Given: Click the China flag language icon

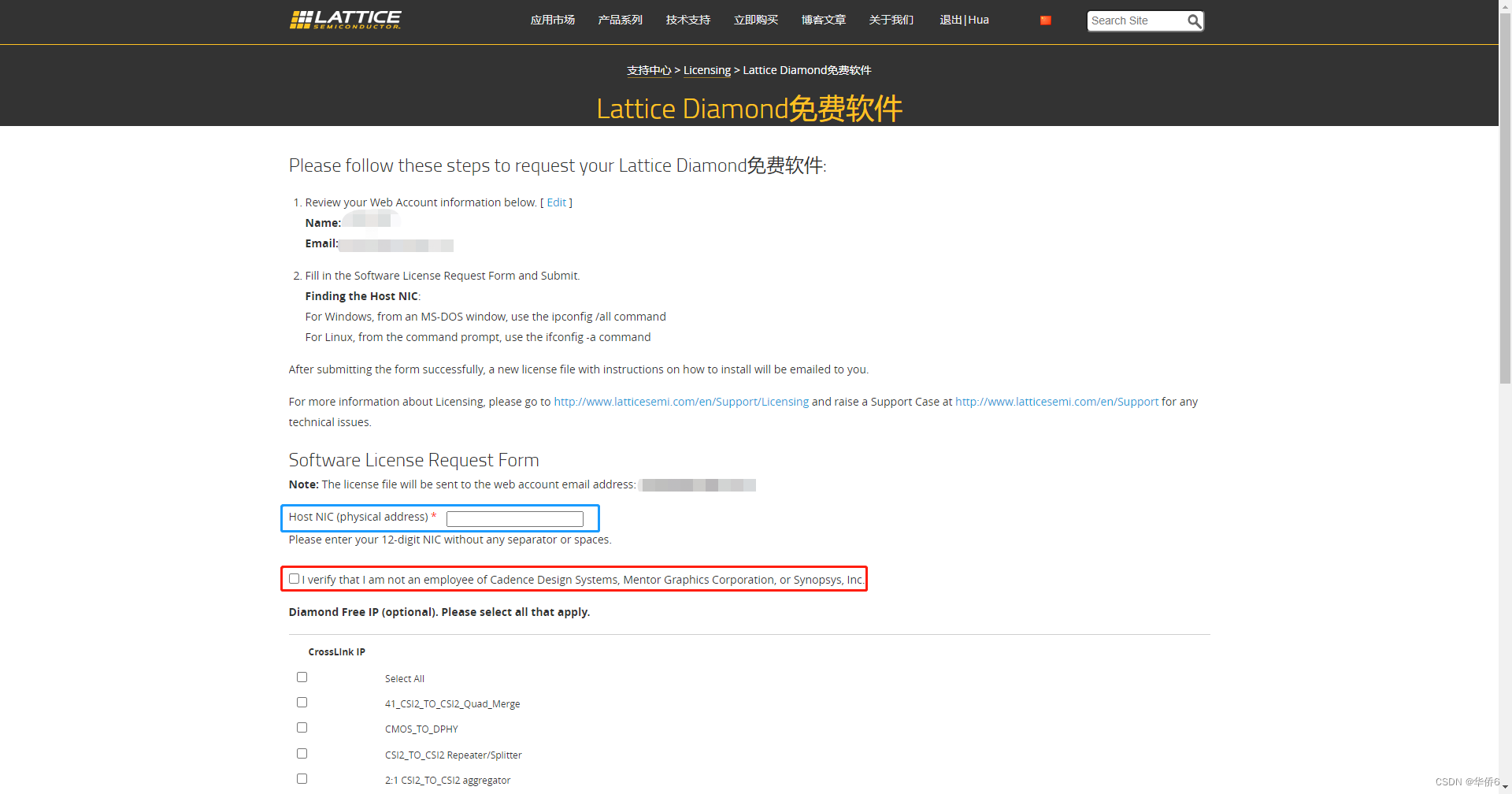Looking at the screenshot, I should pos(1046,20).
